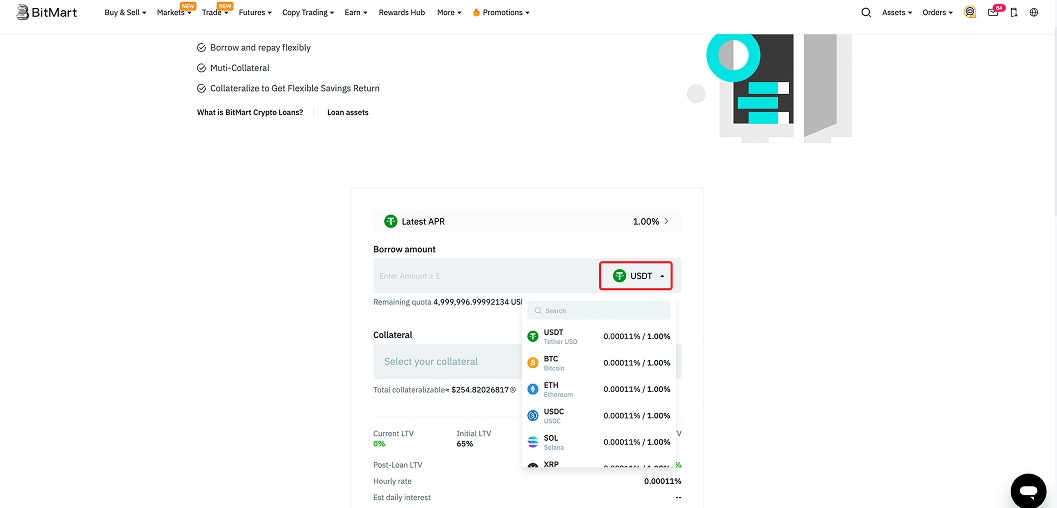
Task: Select USDC from the coin list
Action: [x=599, y=415]
